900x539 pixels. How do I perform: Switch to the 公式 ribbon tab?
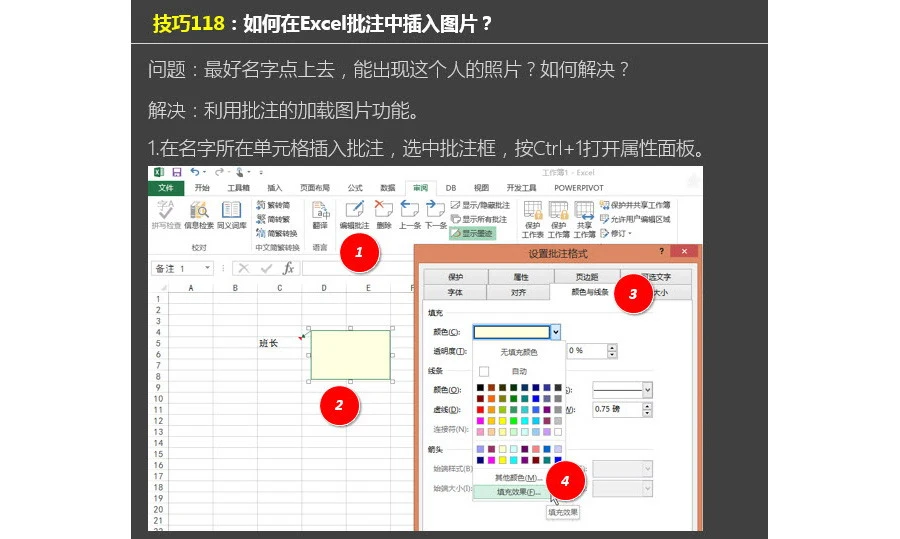[355, 188]
